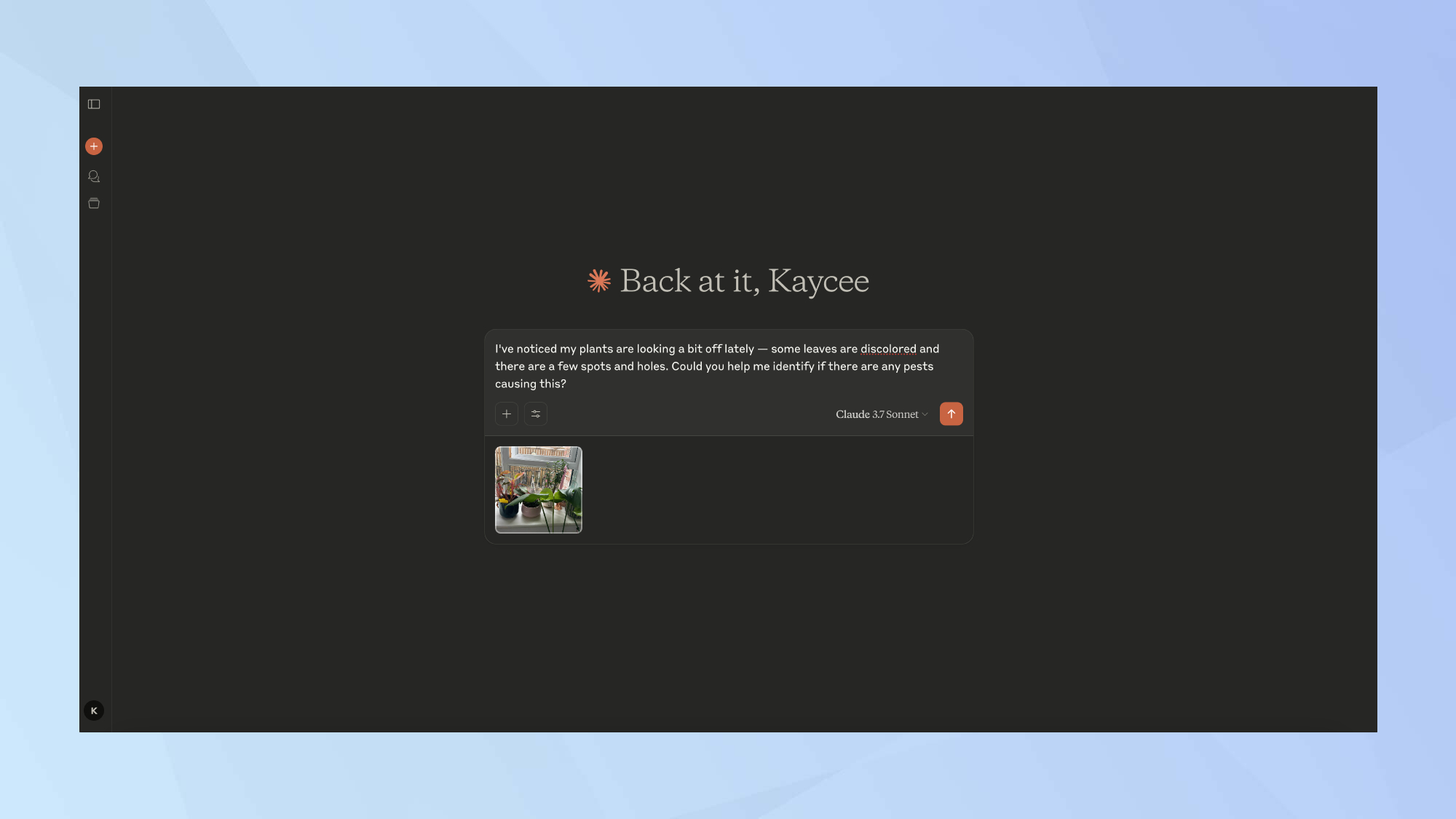Click empty space in attachment tray
This screenshot has width=1456, height=819.
click(772, 490)
